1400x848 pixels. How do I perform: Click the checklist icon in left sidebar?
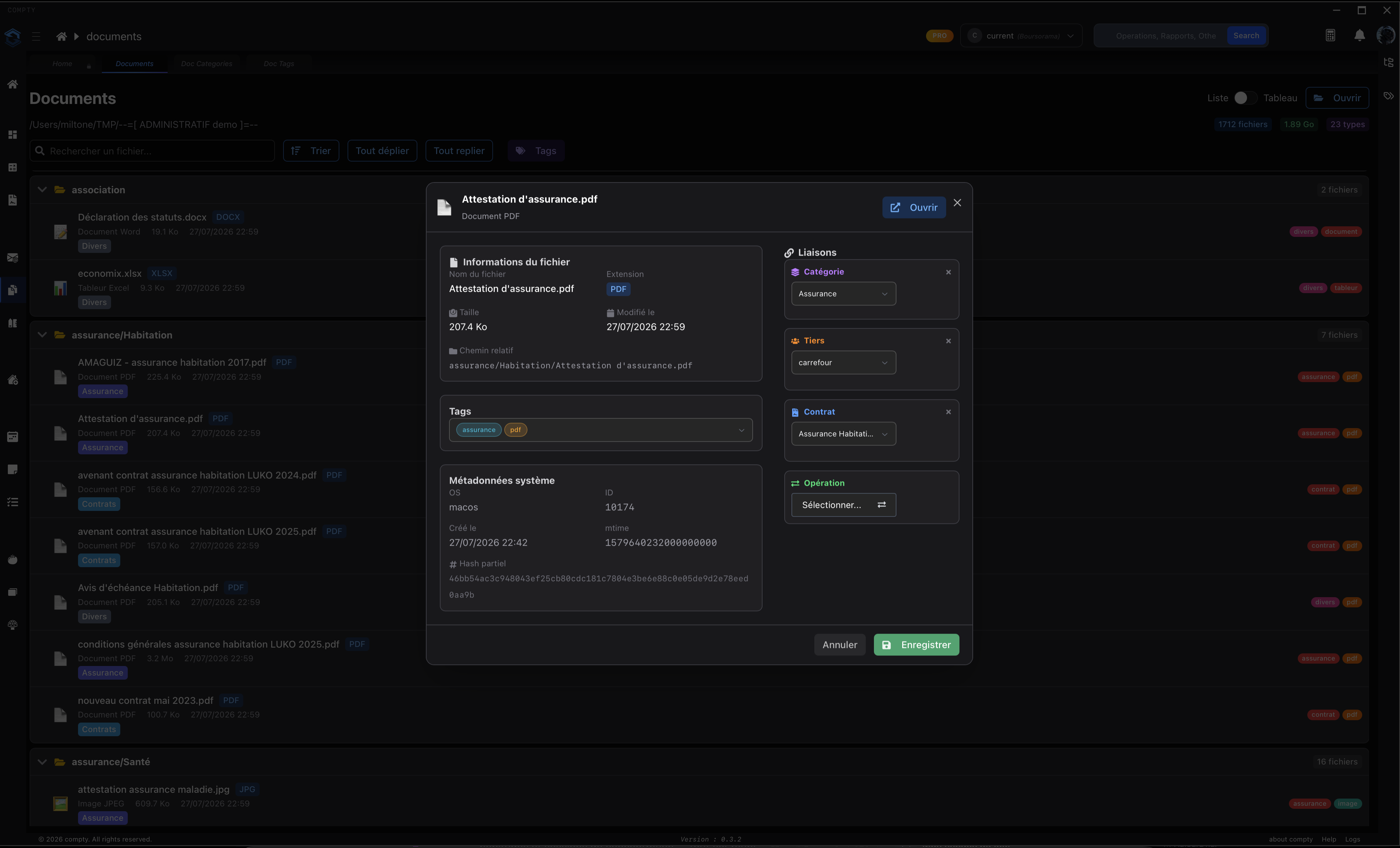click(13, 502)
